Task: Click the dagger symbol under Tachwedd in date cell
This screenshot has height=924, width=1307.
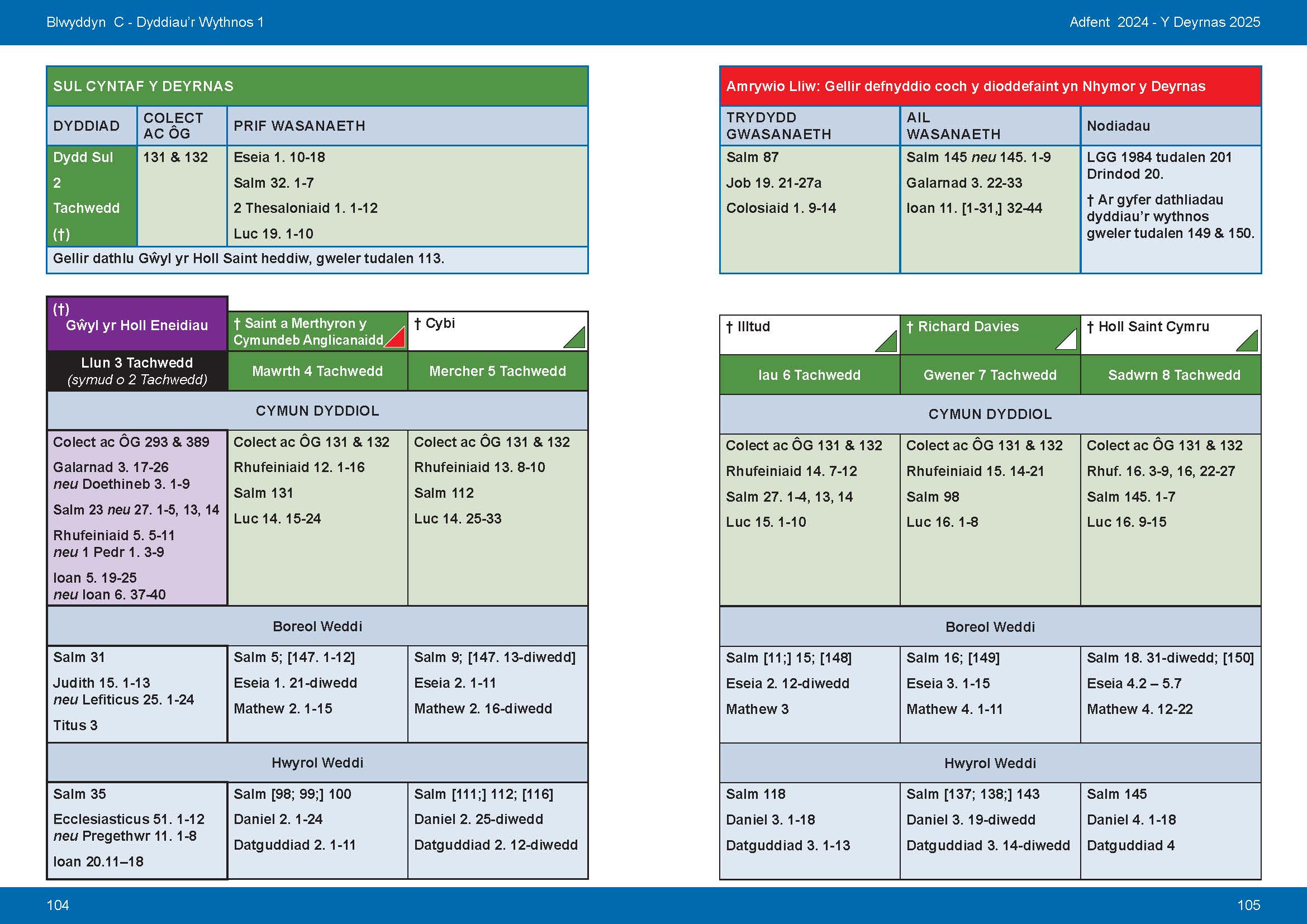Action: click(x=61, y=234)
